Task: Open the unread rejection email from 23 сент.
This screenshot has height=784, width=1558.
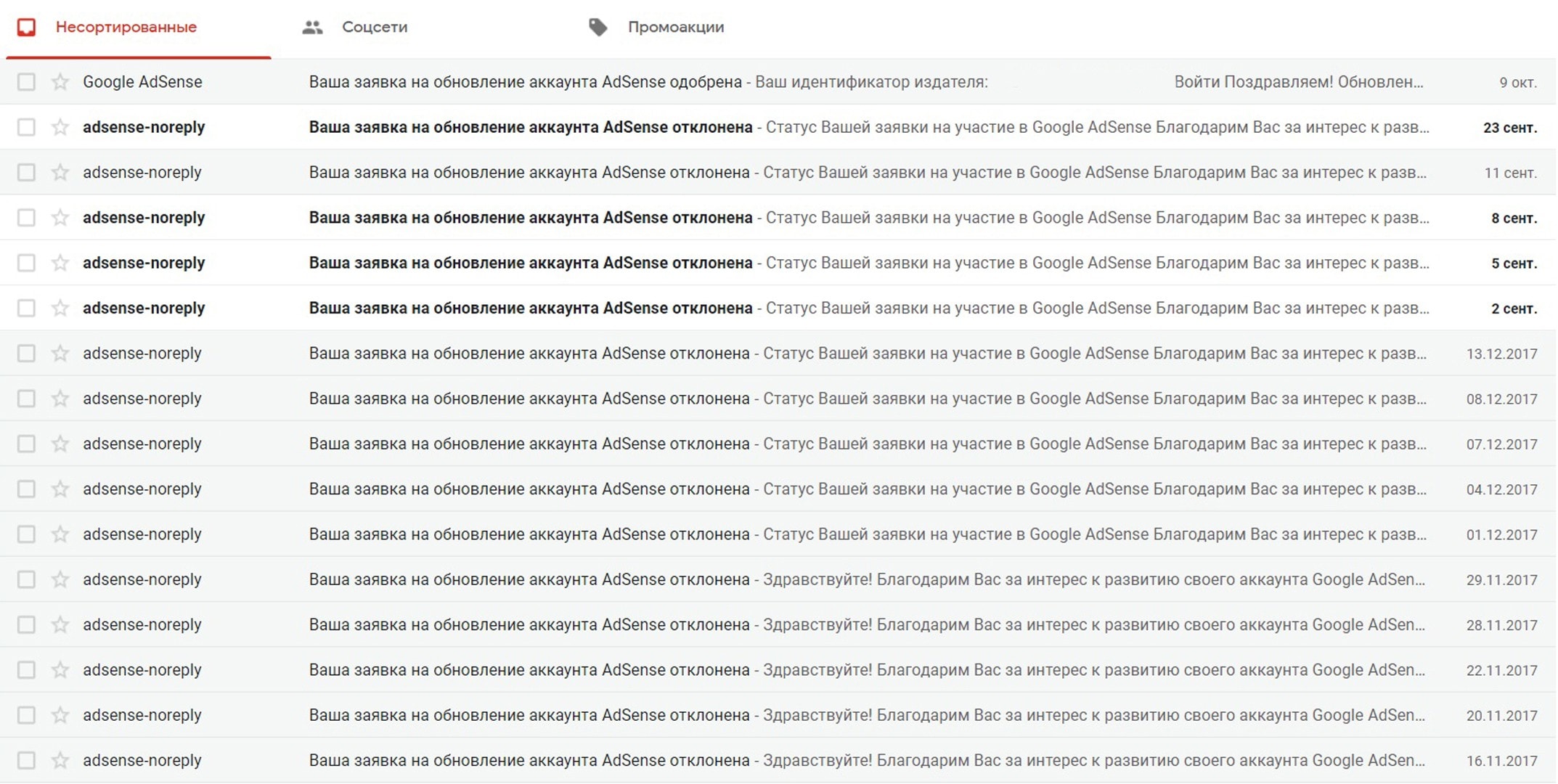Action: pyautogui.click(x=531, y=127)
